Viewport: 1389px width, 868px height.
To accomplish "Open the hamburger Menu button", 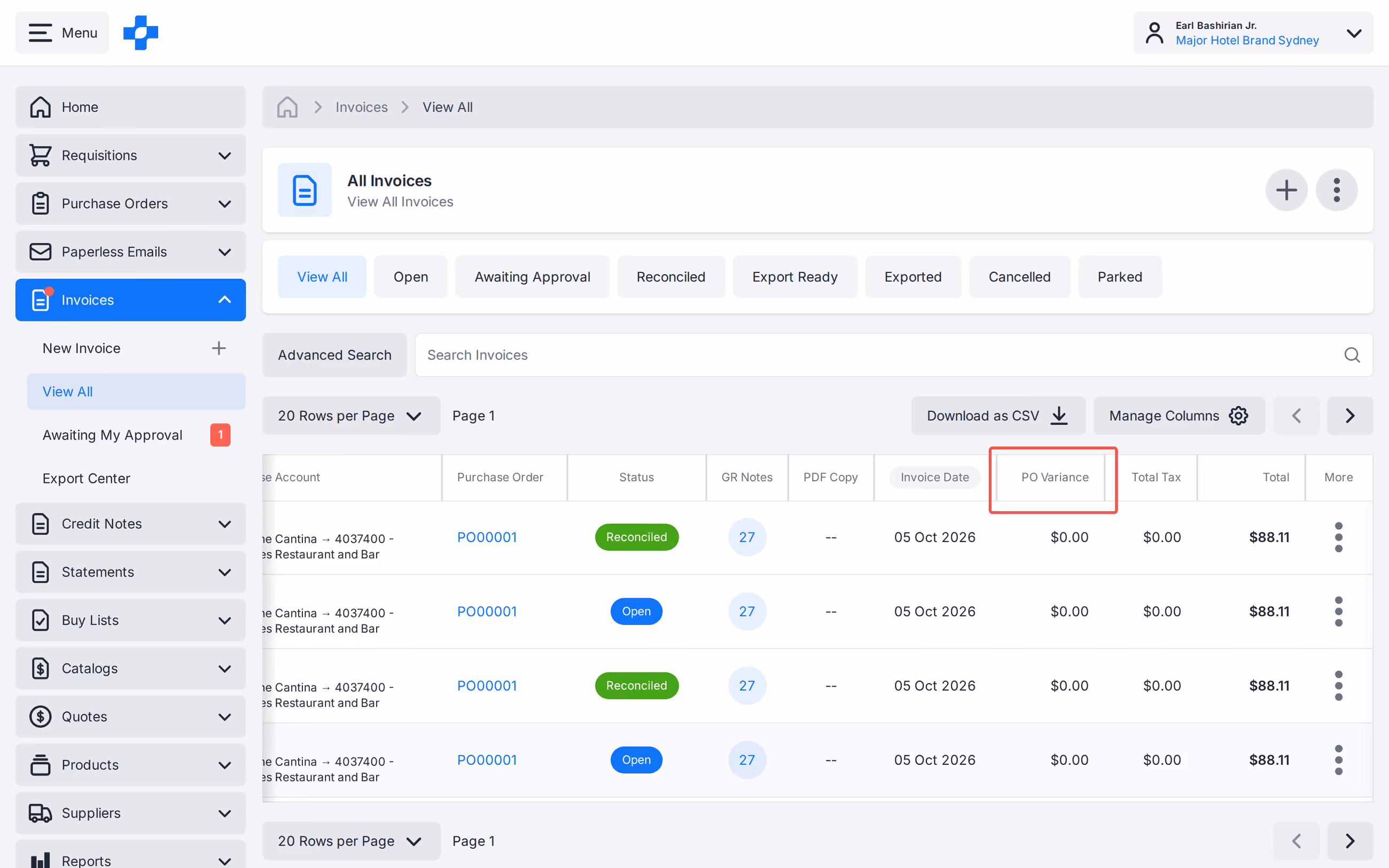I will (62, 33).
